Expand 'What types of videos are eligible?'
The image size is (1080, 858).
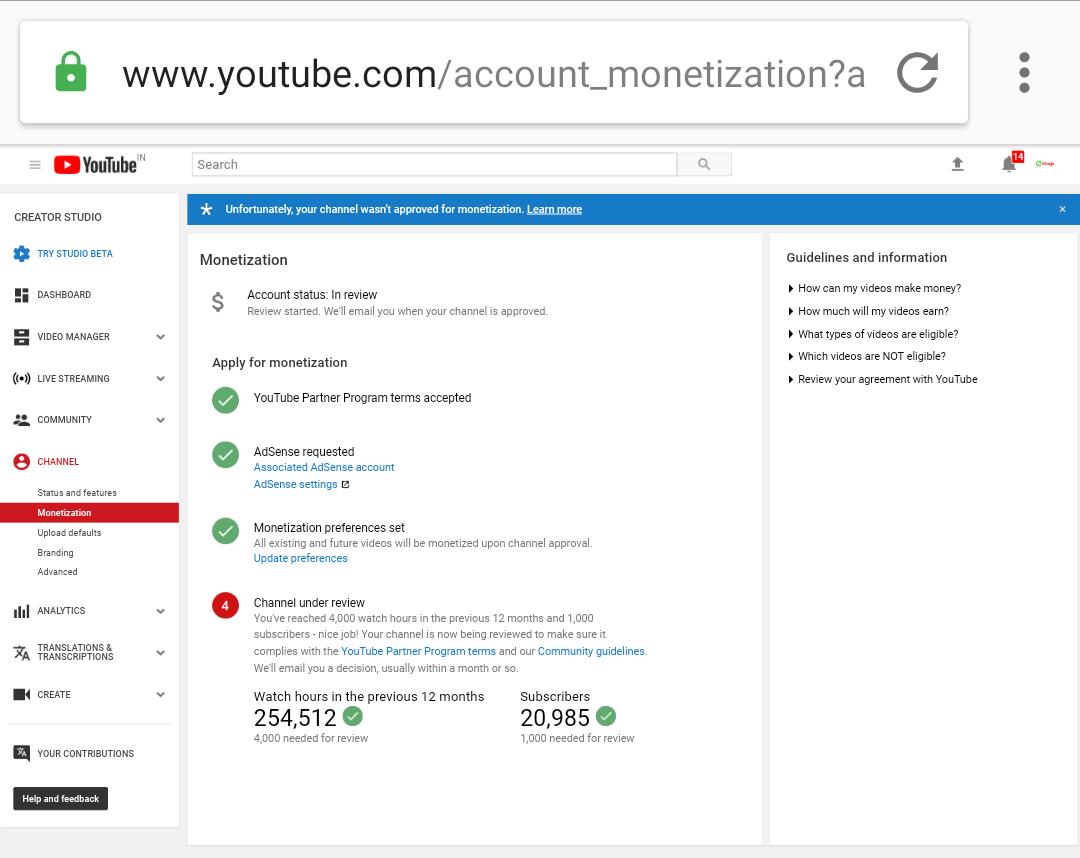[873, 334]
